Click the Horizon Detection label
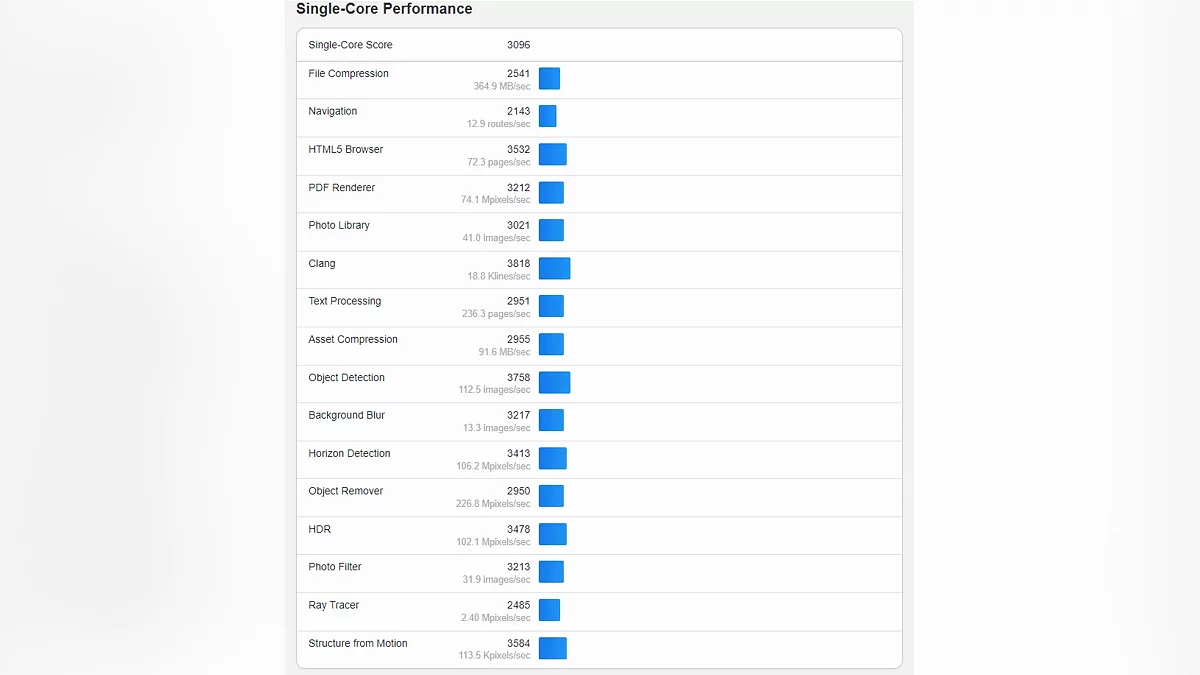Viewport: 1200px width, 675px height. pyautogui.click(x=349, y=454)
